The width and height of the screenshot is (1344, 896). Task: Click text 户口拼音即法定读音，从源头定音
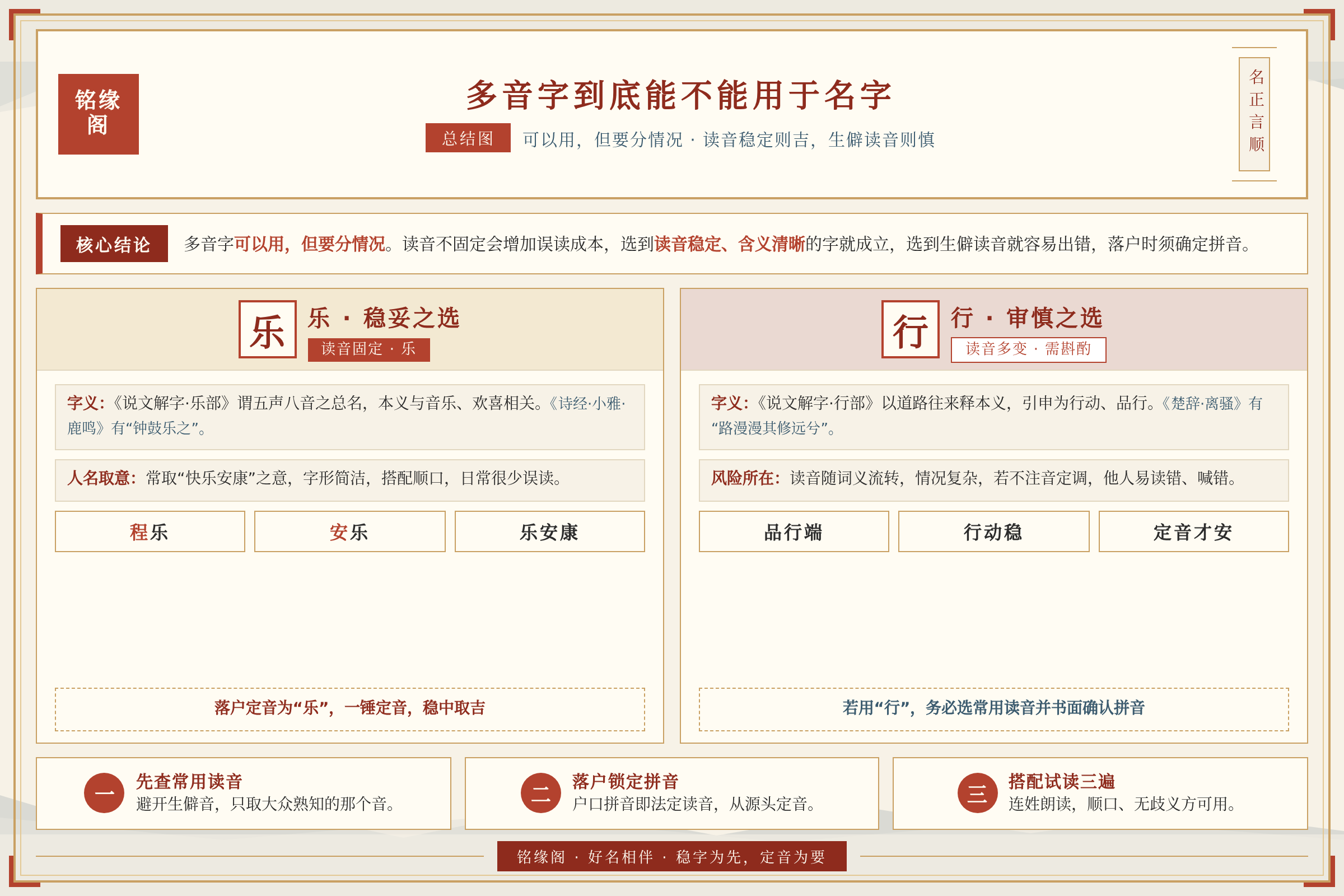click(696, 804)
